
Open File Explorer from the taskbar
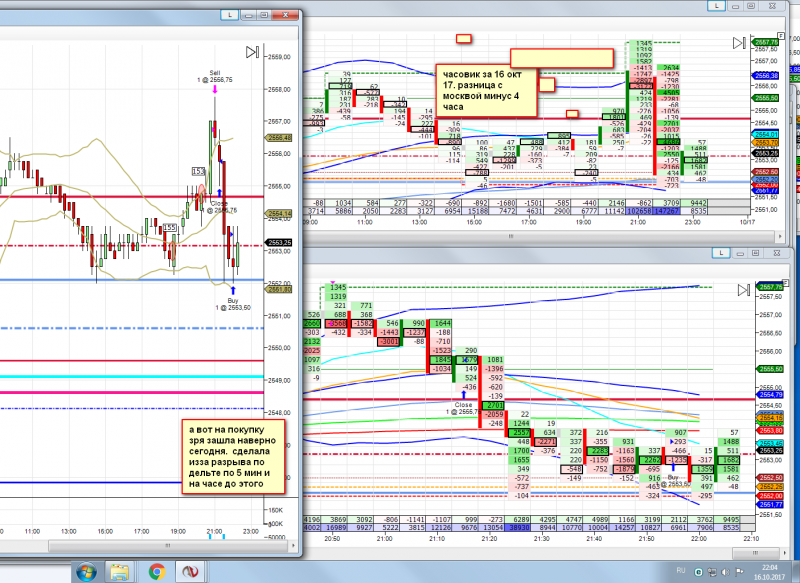click(119, 572)
